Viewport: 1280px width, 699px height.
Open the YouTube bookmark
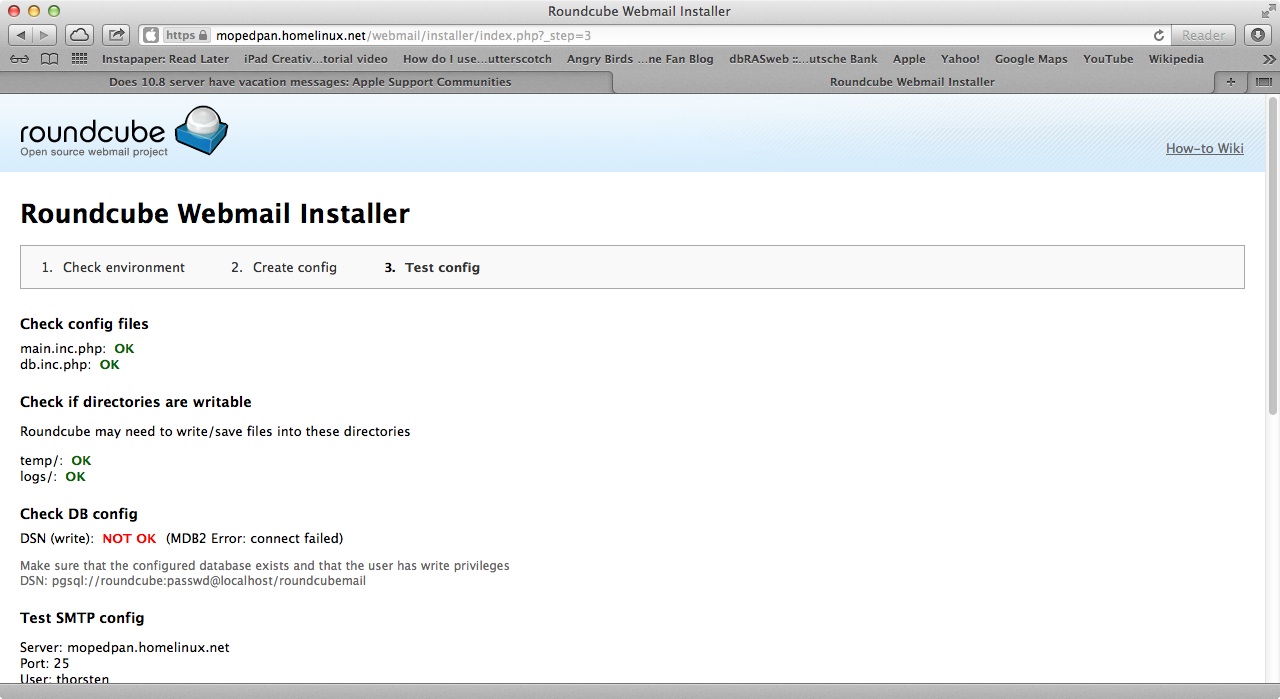[x=1108, y=59]
